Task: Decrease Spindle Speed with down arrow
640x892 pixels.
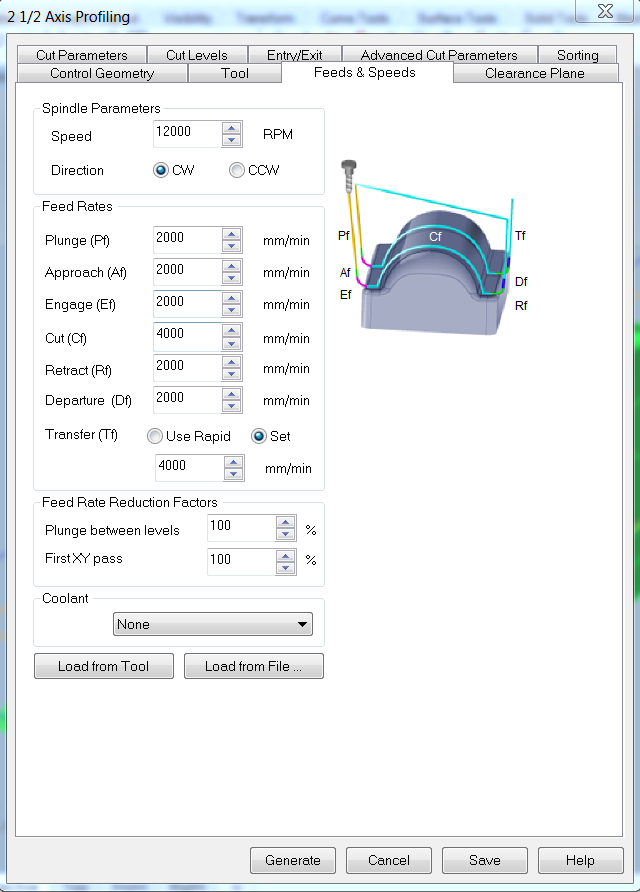Action: (231, 141)
